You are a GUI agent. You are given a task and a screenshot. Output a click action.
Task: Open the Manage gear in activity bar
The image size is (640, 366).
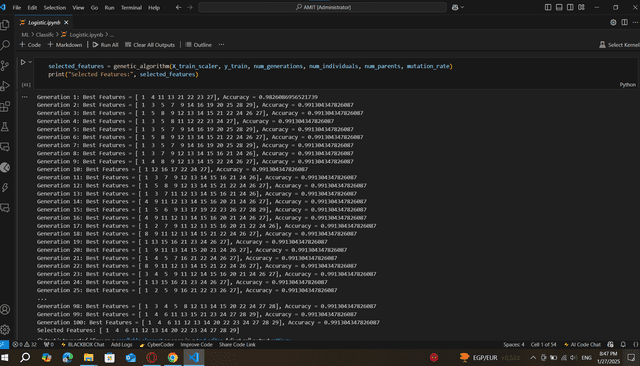5,329
